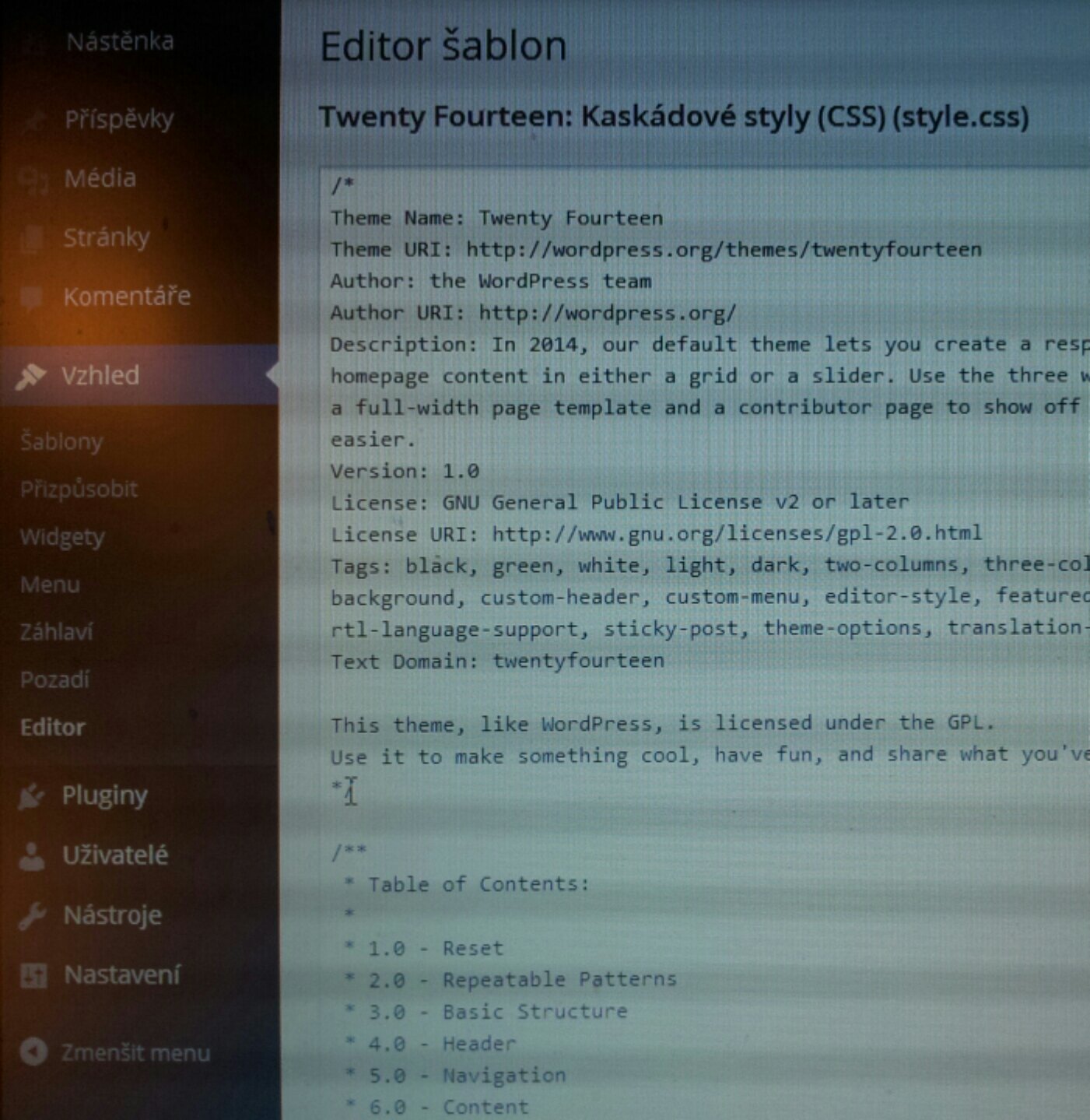Click the Nástroje wrench icon

tap(32, 916)
